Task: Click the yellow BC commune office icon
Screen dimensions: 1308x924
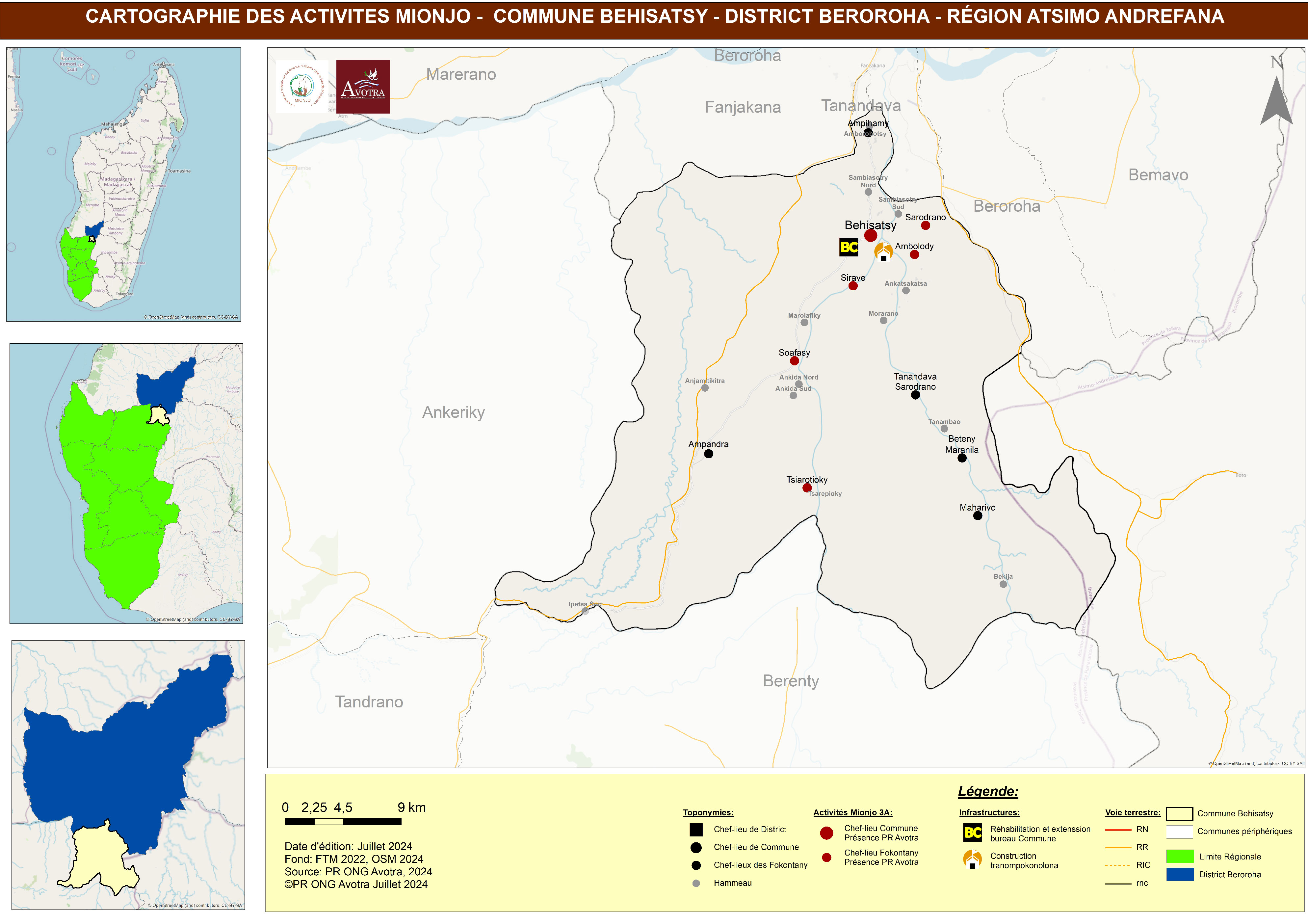Action: click(848, 247)
